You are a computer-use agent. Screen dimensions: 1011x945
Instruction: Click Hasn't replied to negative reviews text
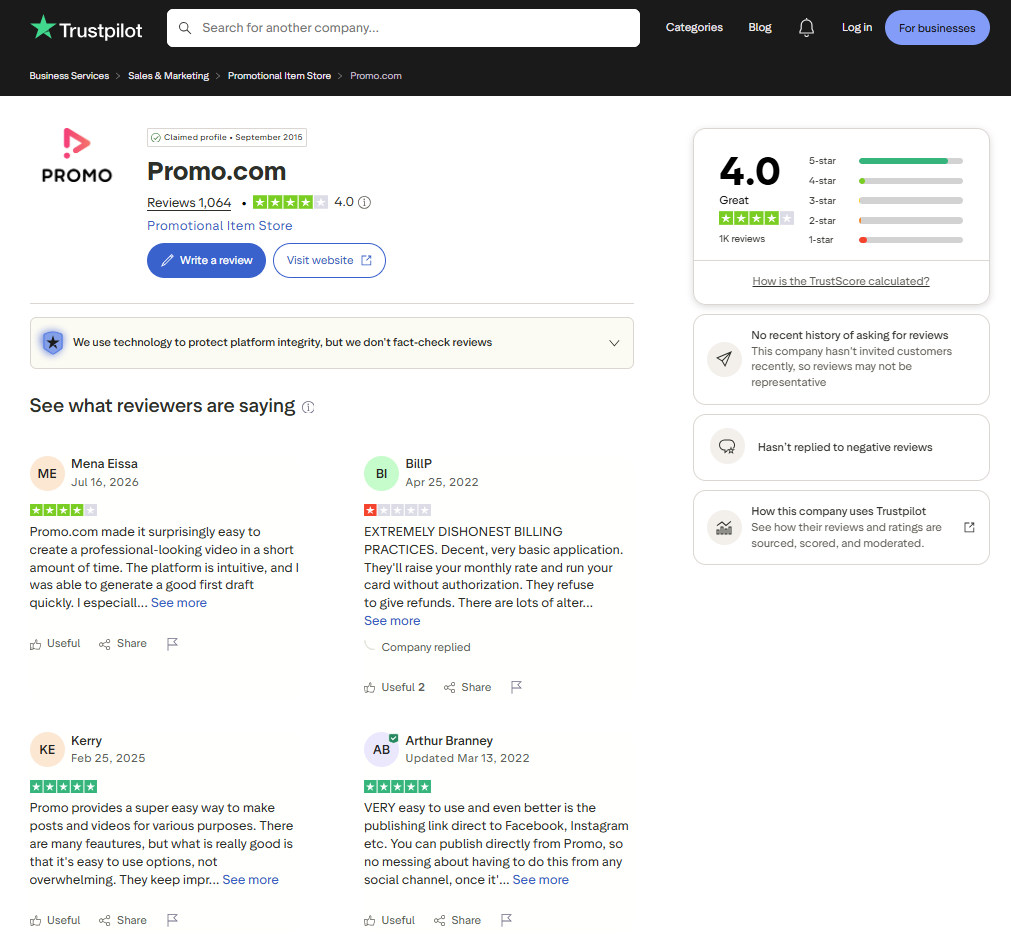[x=845, y=447]
